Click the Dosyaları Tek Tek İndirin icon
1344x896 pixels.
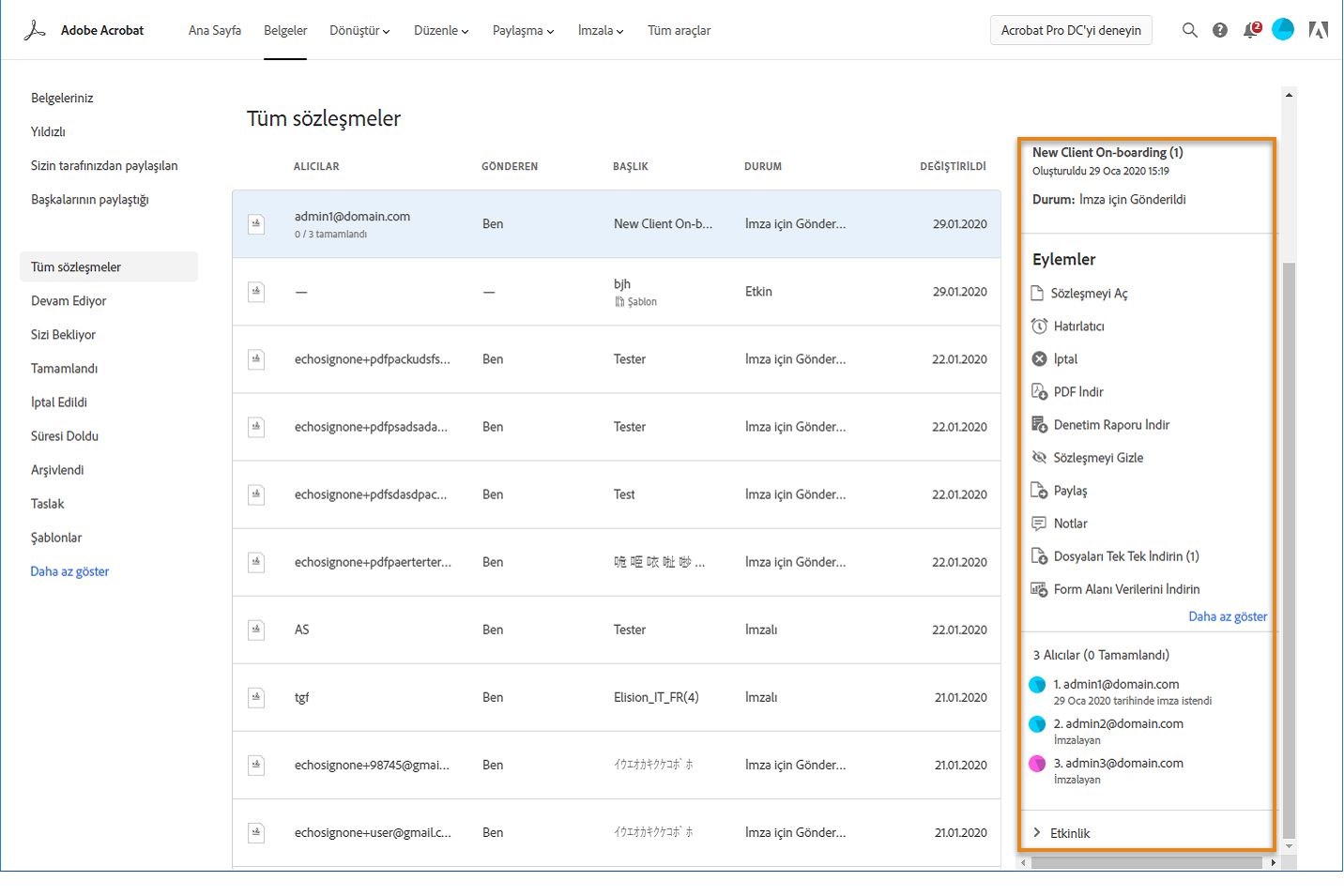(1039, 555)
